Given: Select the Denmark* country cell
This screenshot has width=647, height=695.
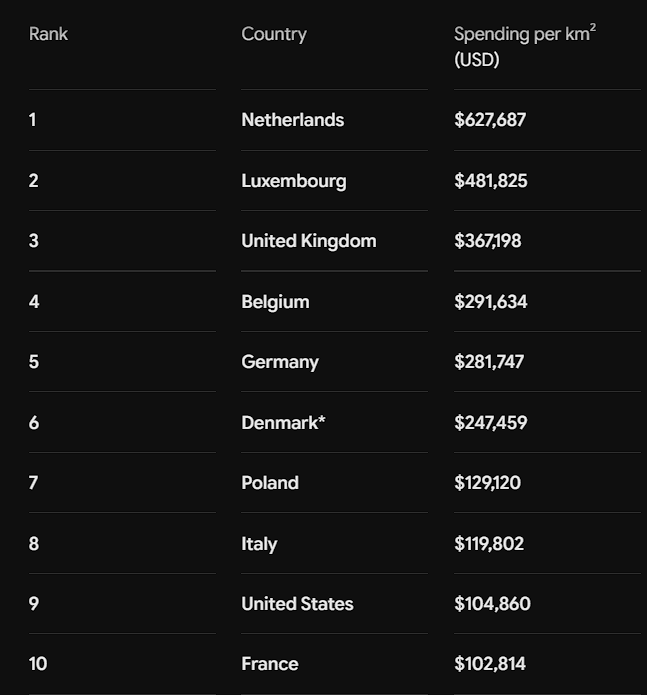Looking at the screenshot, I should click(283, 423).
